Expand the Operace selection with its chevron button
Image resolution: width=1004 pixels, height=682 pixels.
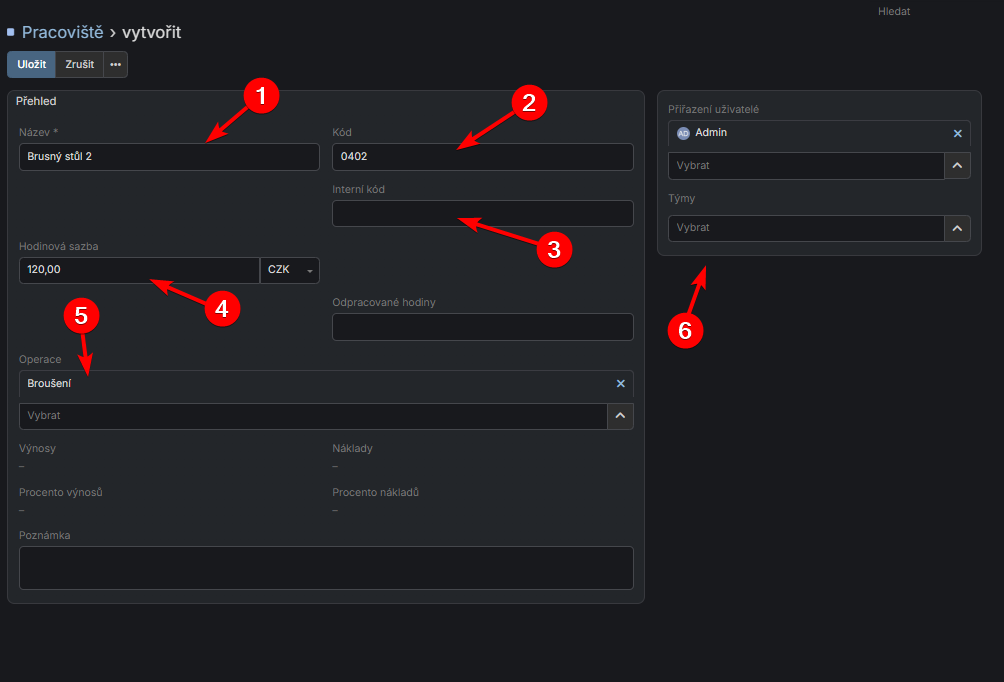pyautogui.click(x=620, y=416)
